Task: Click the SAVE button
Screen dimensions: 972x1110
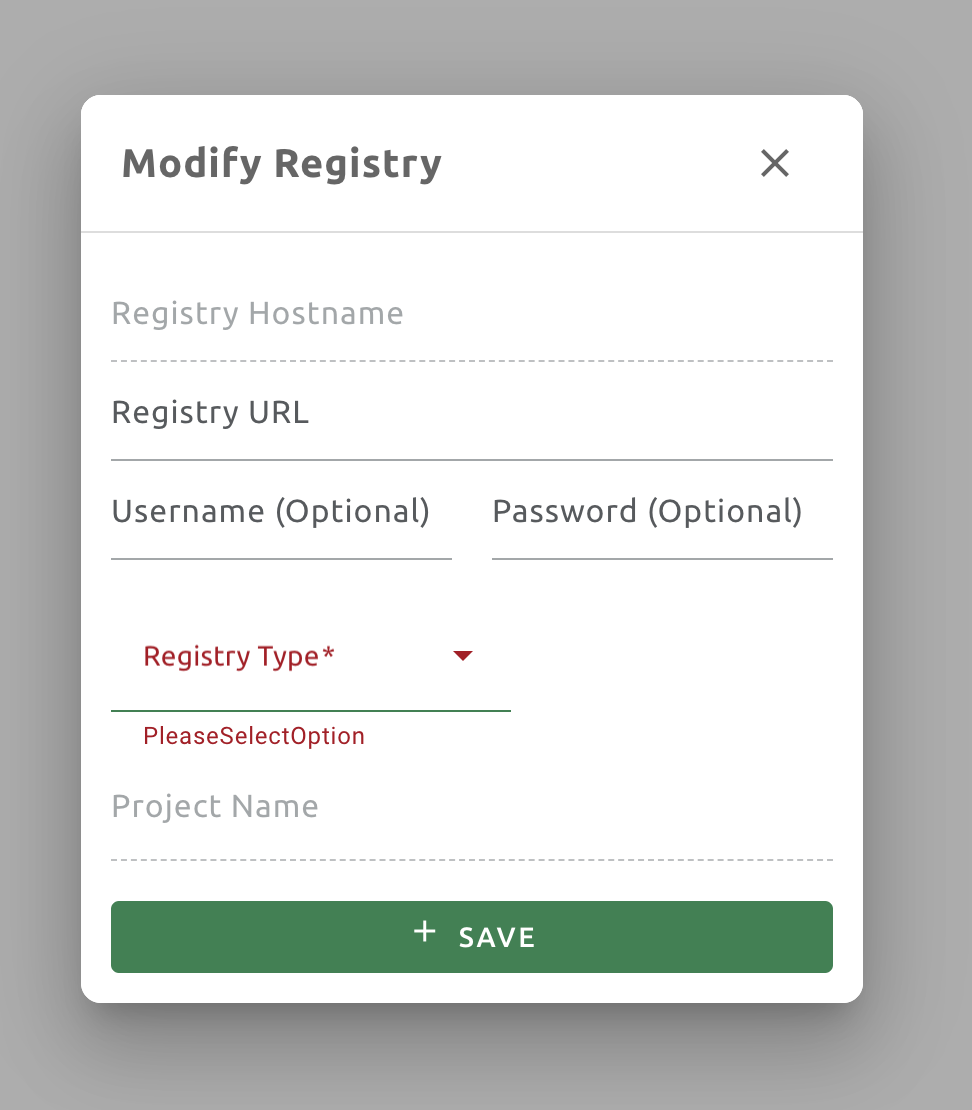Action: point(471,937)
